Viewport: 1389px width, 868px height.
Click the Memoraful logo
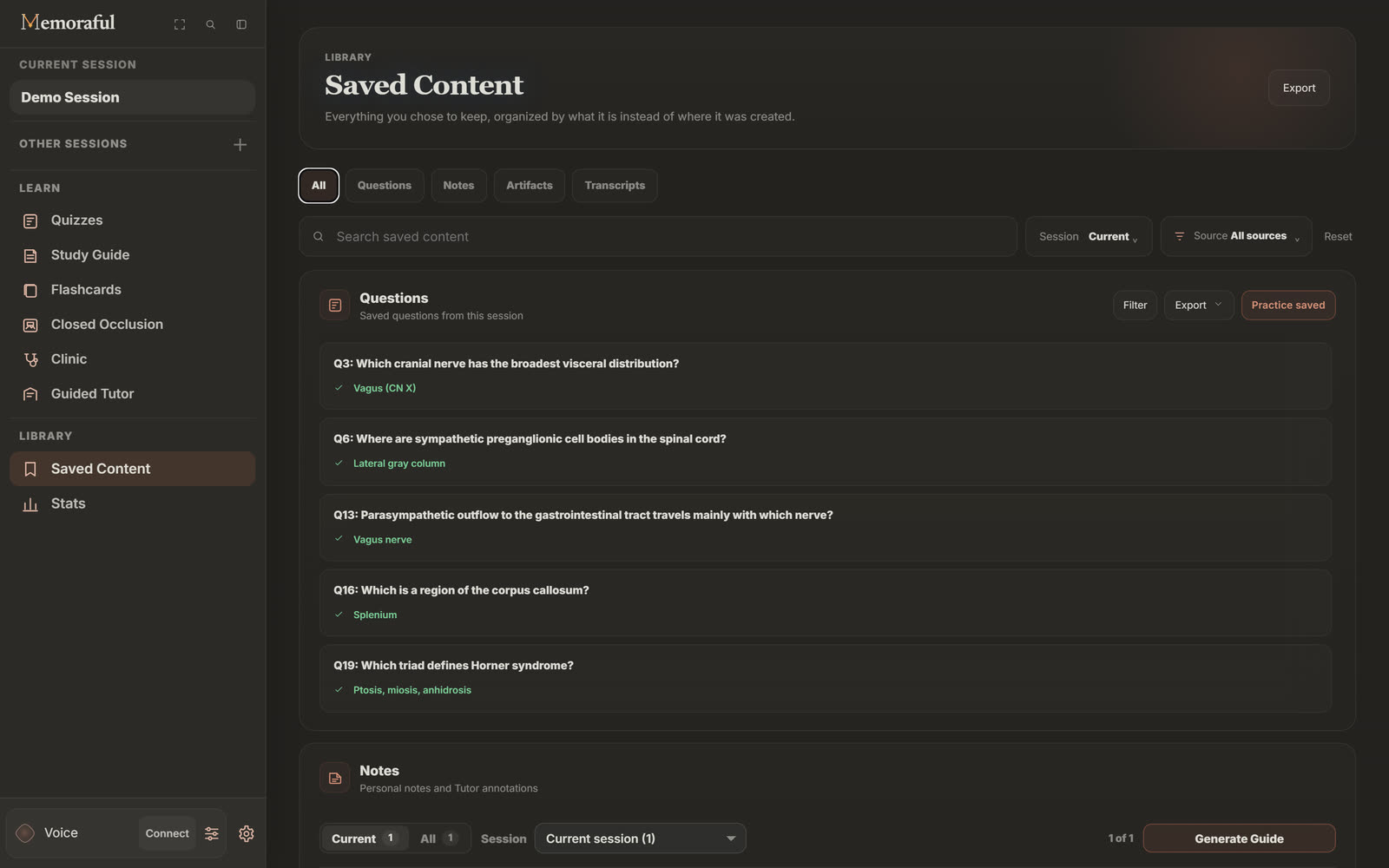pos(68,23)
